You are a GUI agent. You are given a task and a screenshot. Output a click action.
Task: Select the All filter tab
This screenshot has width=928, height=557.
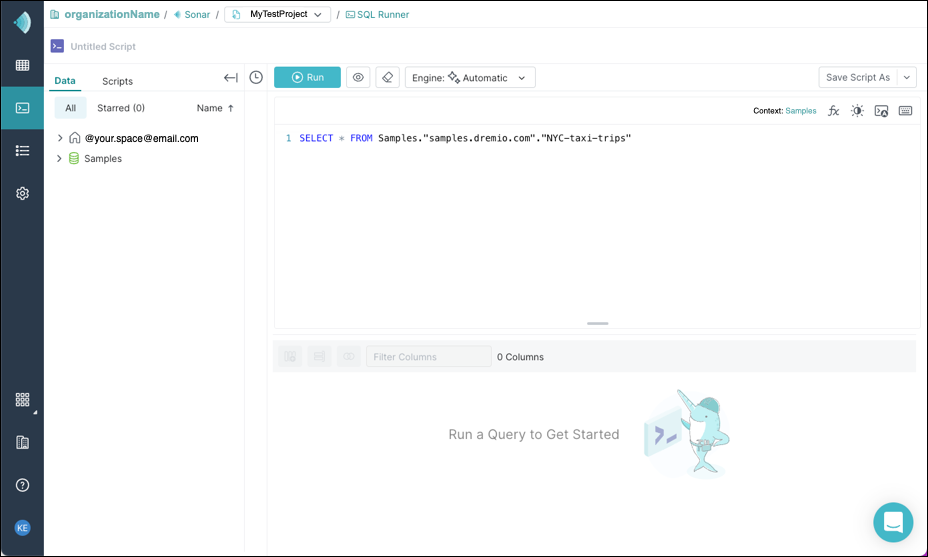click(x=70, y=108)
